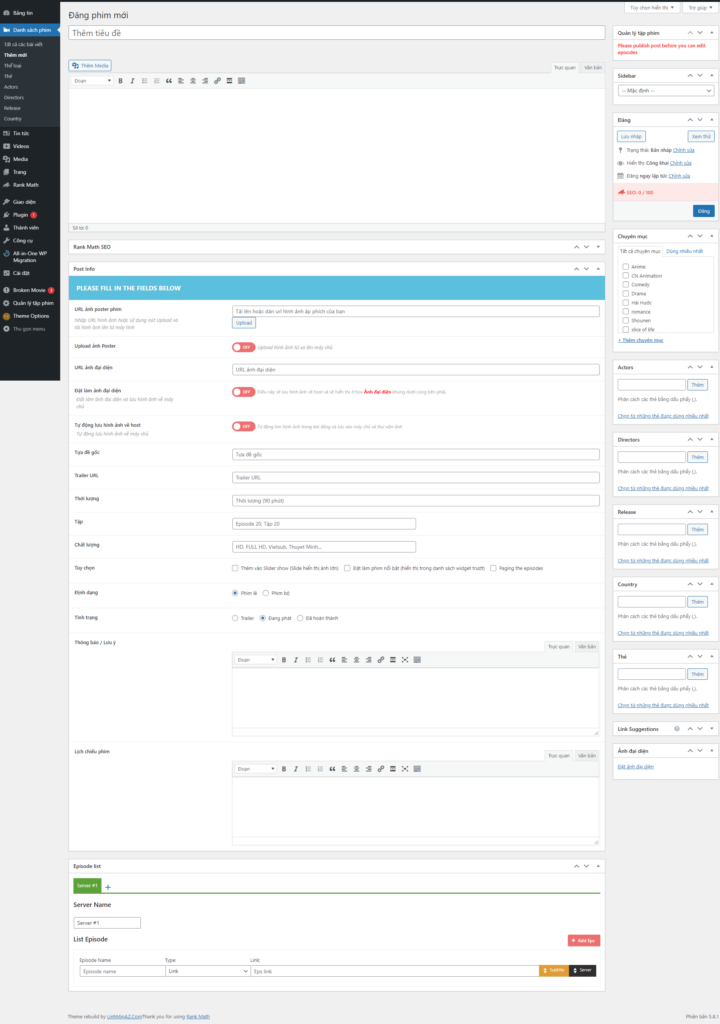Click fullscreen icon in Thông báo editor toolbar

pyautogui.click(x=405, y=660)
